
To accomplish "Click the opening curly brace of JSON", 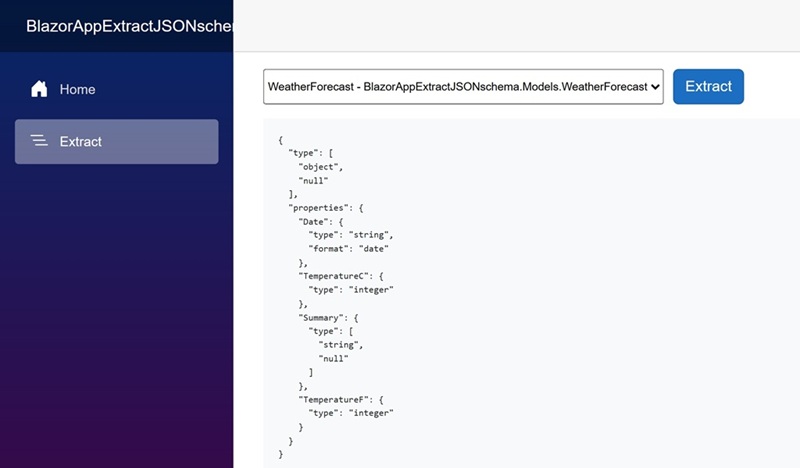I will click(281, 139).
